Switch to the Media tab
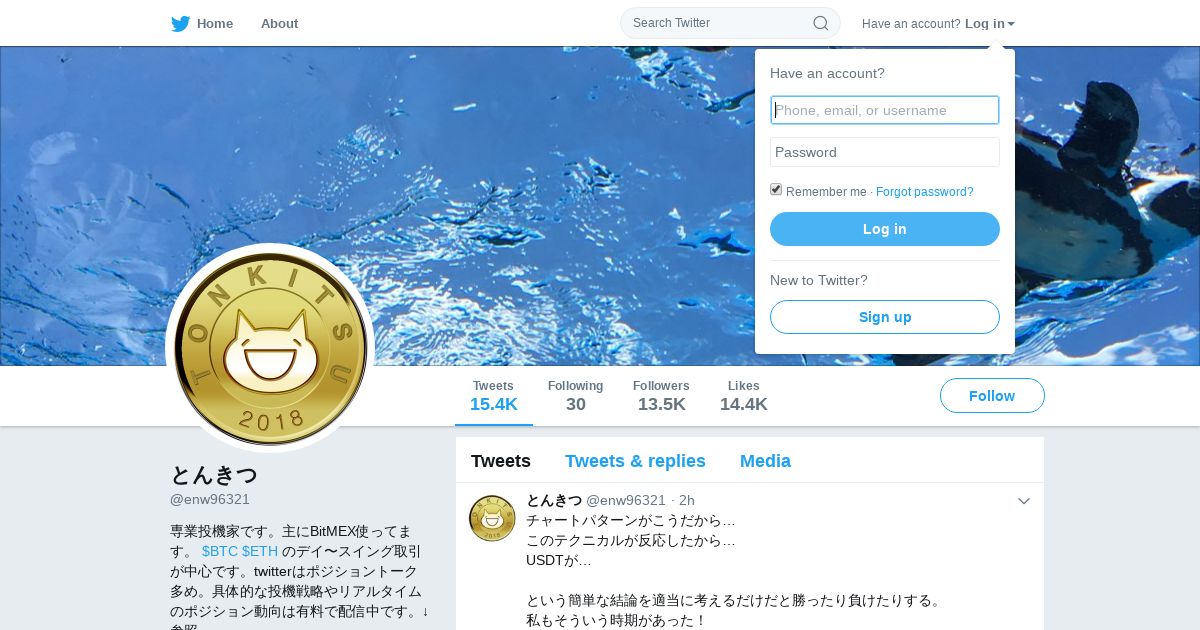Viewport: 1200px width, 630px height. [765, 461]
